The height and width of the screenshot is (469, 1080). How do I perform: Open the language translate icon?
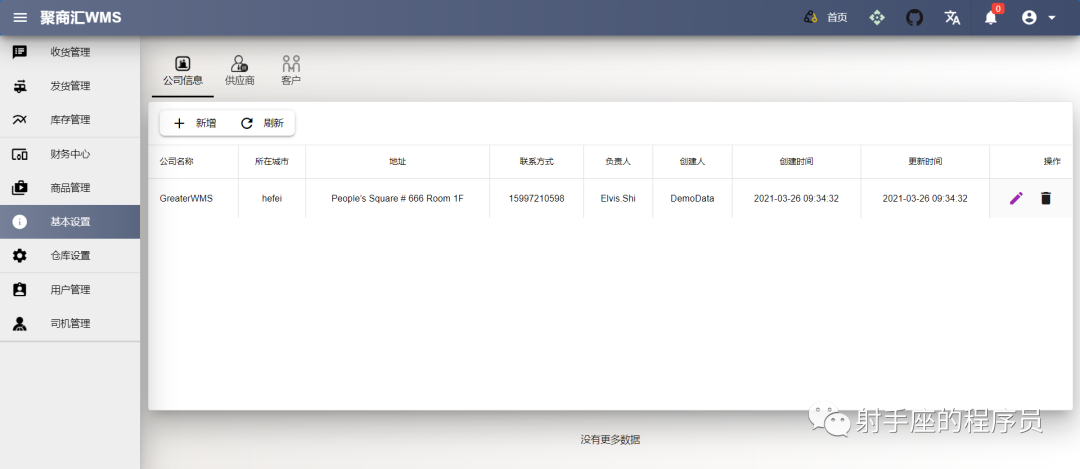pyautogui.click(x=953, y=18)
